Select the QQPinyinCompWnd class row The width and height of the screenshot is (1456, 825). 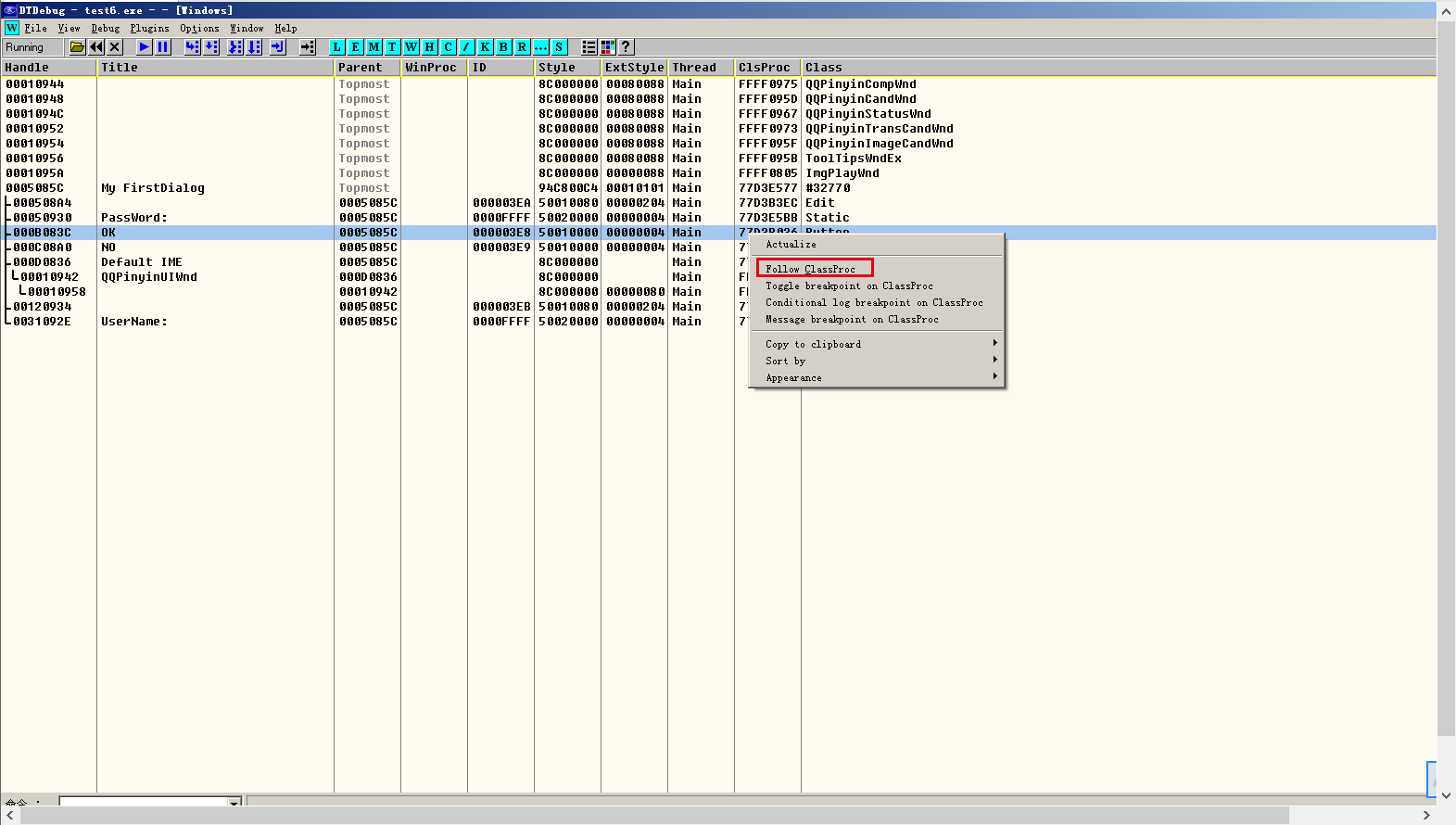pyautogui.click(x=718, y=84)
